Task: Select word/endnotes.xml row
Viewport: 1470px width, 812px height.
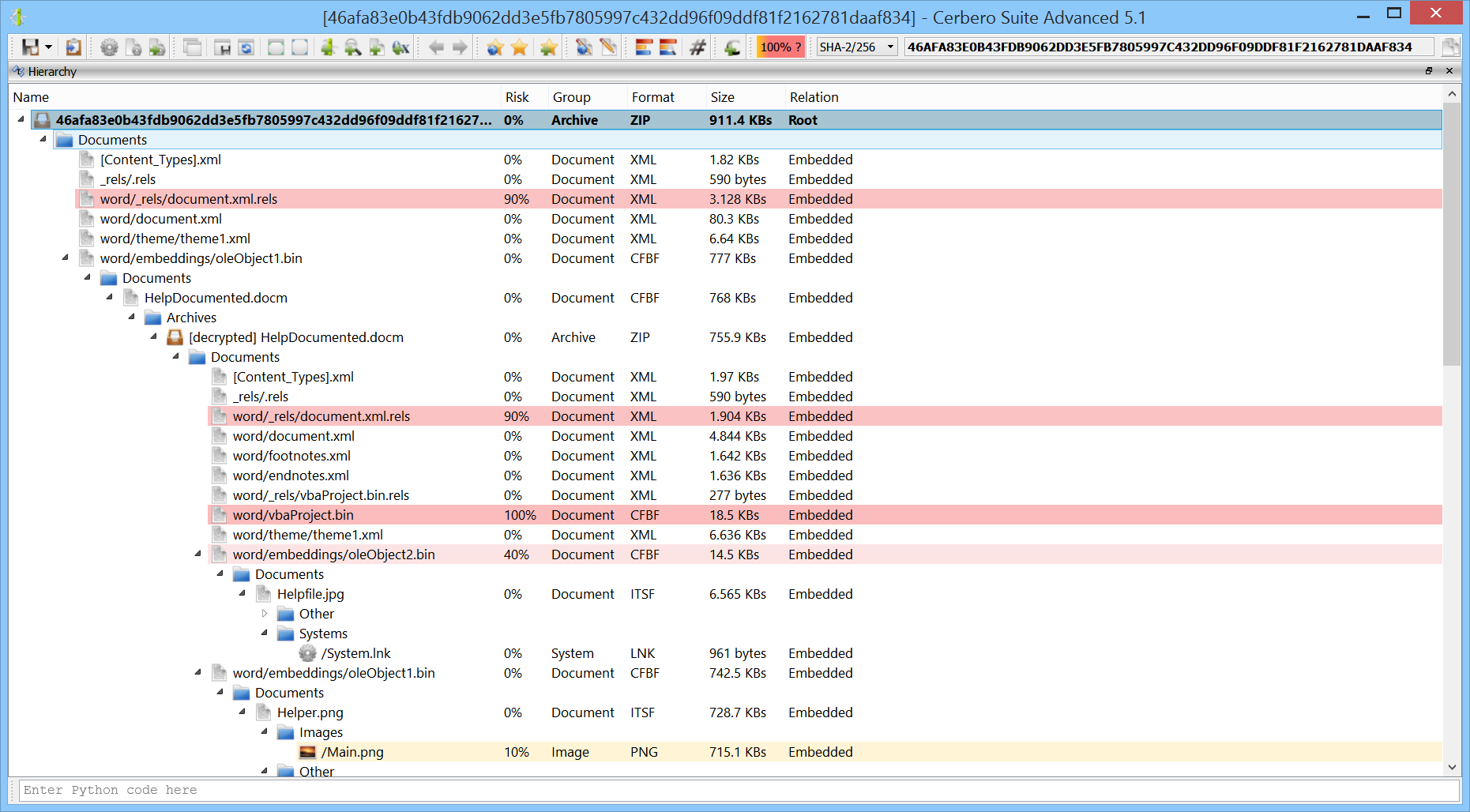Action: [x=825, y=476]
